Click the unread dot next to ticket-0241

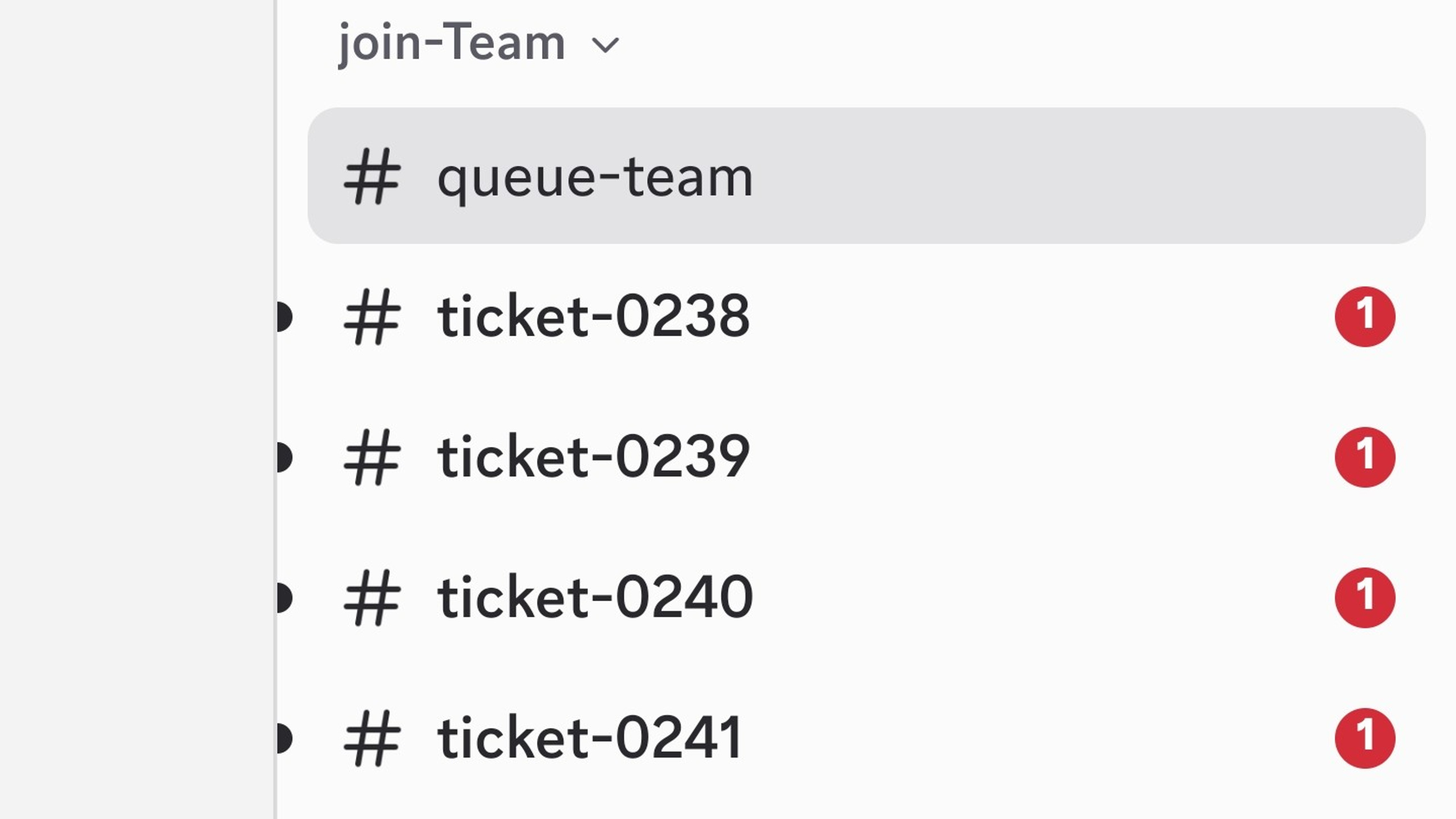pyautogui.click(x=284, y=738)
